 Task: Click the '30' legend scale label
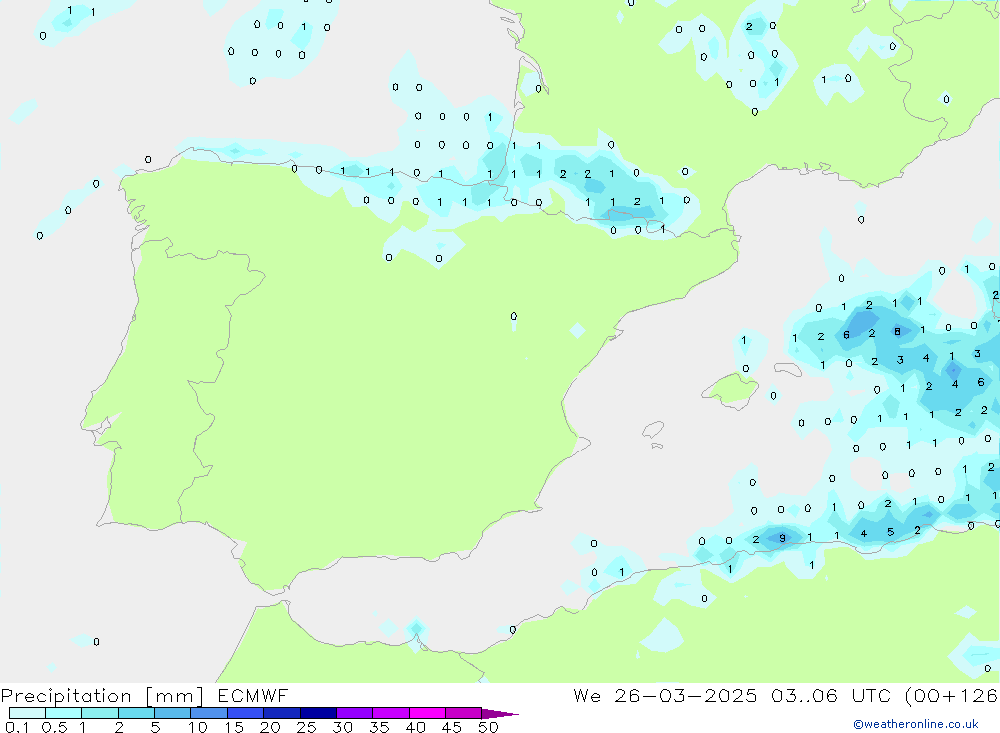click(x=342, y=727)
